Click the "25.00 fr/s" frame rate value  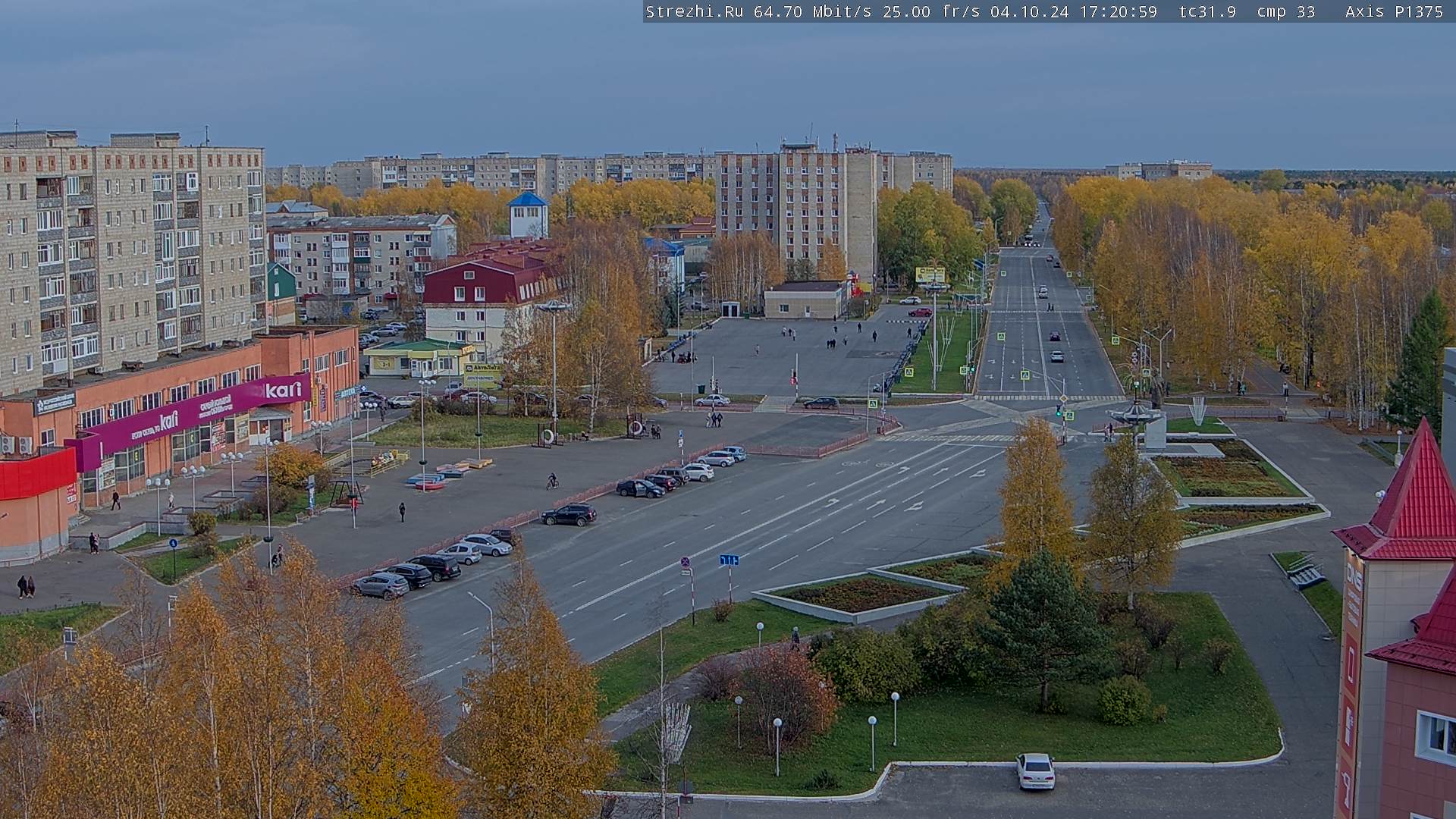click(x=931, y=11)
